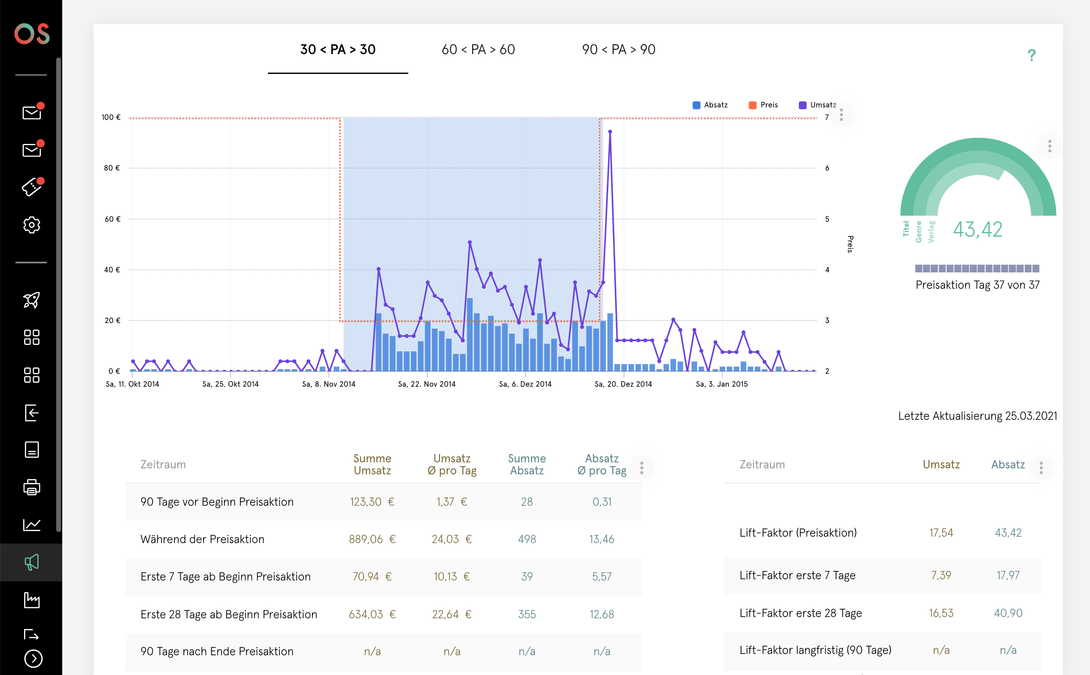
Task: Click the 'Umsatz' header in Lift-Faktor table
Action: point(941,464)
